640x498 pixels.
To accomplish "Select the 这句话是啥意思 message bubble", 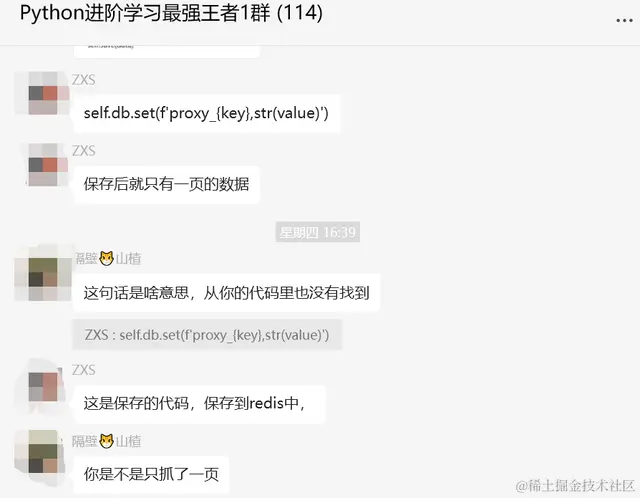I will [x=227, y=293].
